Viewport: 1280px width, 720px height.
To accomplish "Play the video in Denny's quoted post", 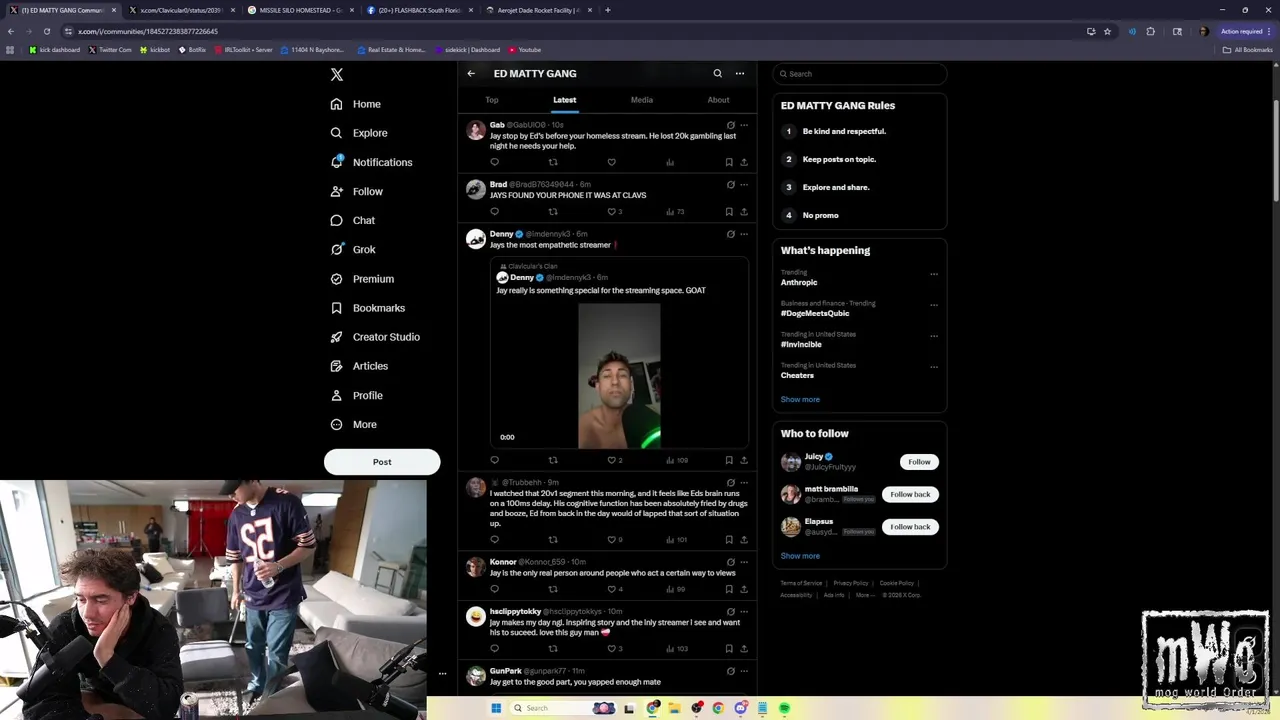I will coord(619,376).
